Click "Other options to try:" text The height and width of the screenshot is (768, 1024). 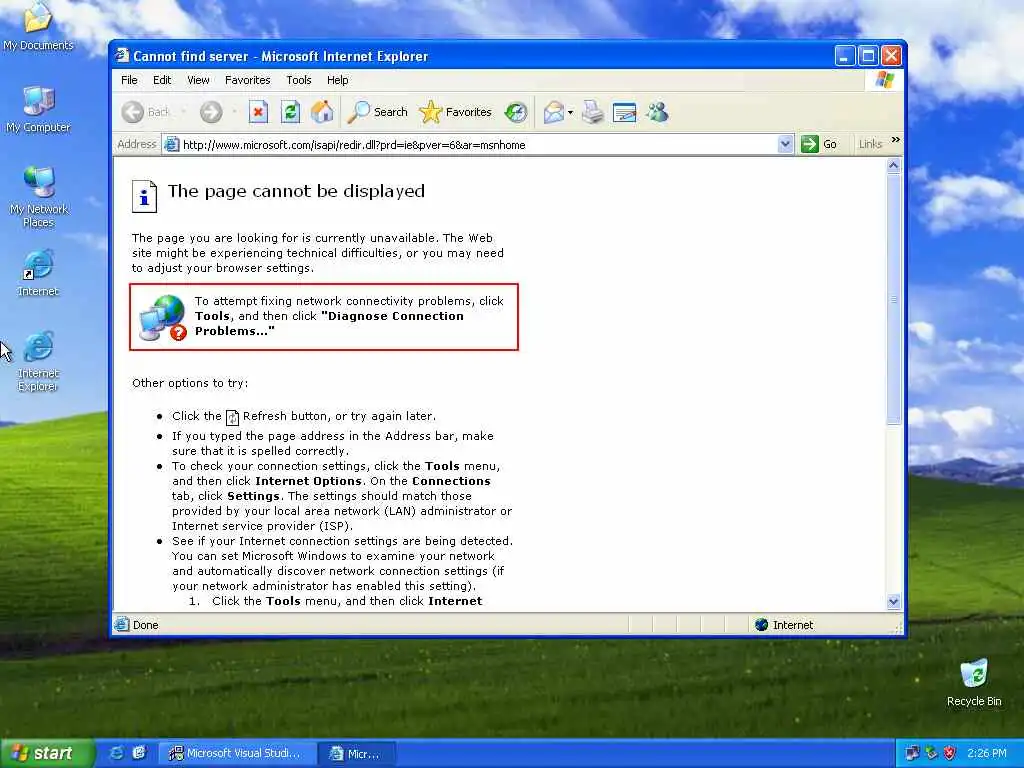pos(190,383)
